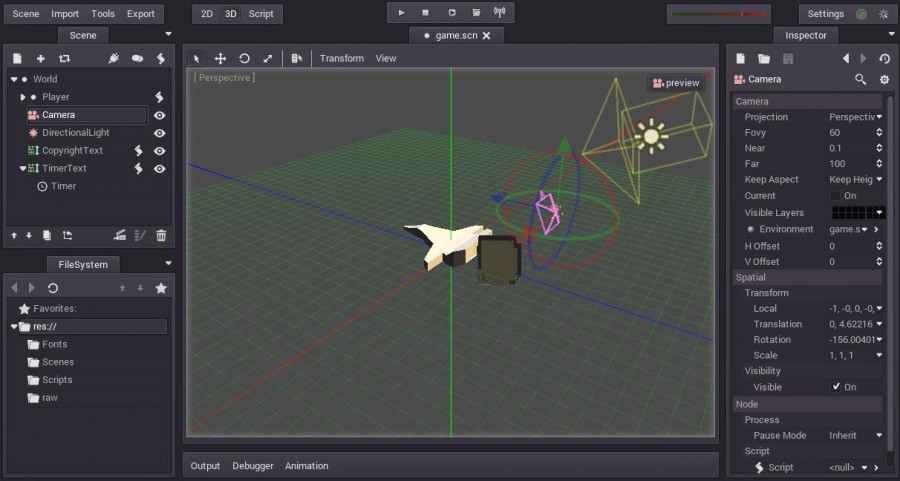The height and width of the screenshot is (481, 900).
Task: Click the stop button in top toolbar
Action: pos(425,13)
